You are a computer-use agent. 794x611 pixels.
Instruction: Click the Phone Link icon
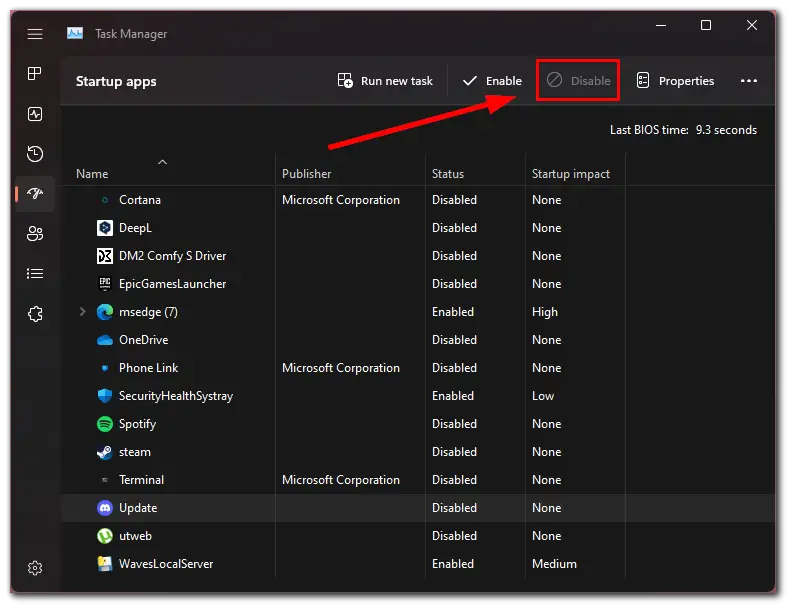pyautogui.click(x=105, y=368)
